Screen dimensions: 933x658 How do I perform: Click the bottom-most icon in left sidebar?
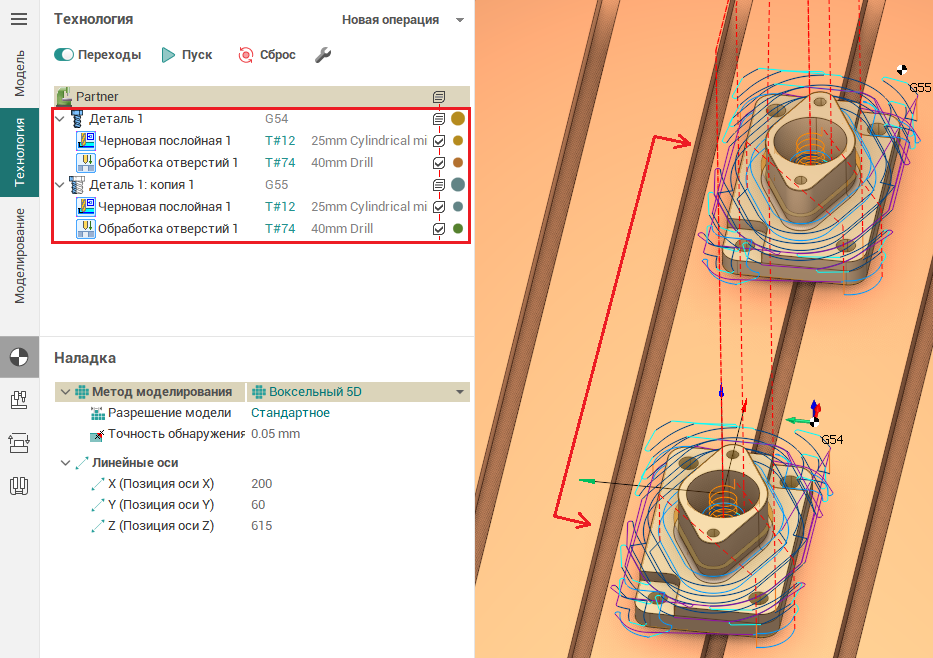(x=19, y=487)
